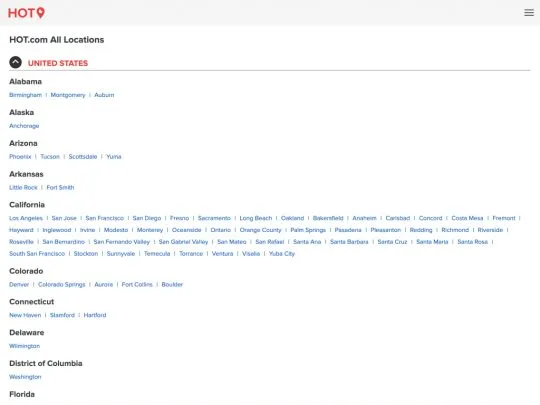Open the Scottsdale link
This screenshot has height=405, width=540.
[83, 156]
